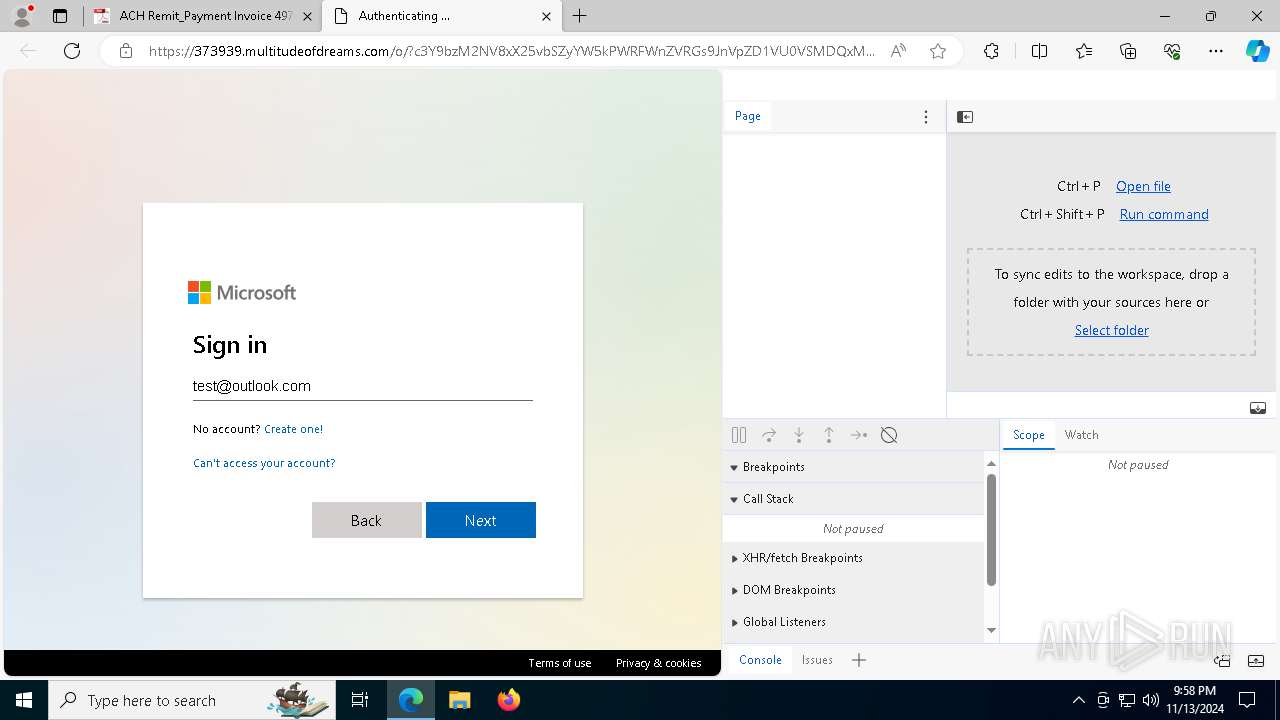Open the Issues drawer tab

click(x=817, y=660)
